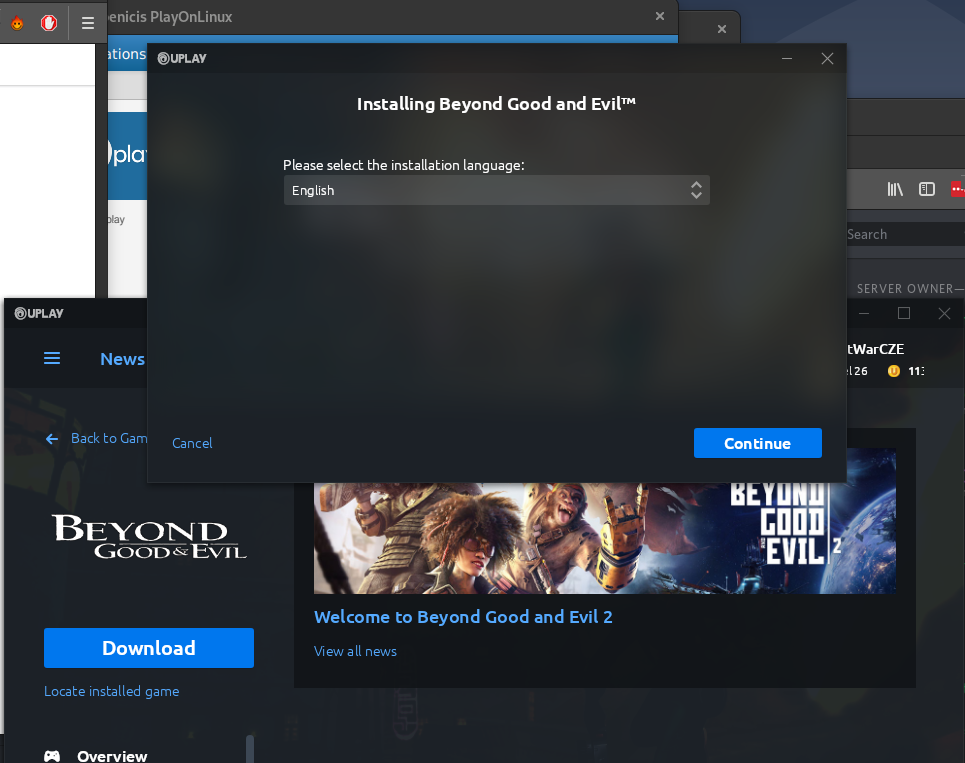965x763 pixels.
Task: Click View all news link
Action: tap(355, 651)
